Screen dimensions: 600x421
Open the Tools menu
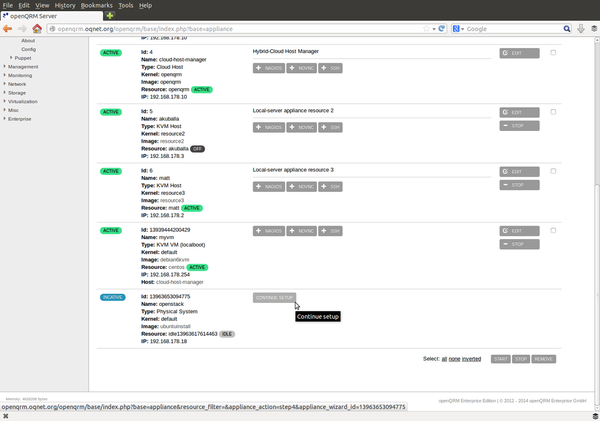(126, 5)
